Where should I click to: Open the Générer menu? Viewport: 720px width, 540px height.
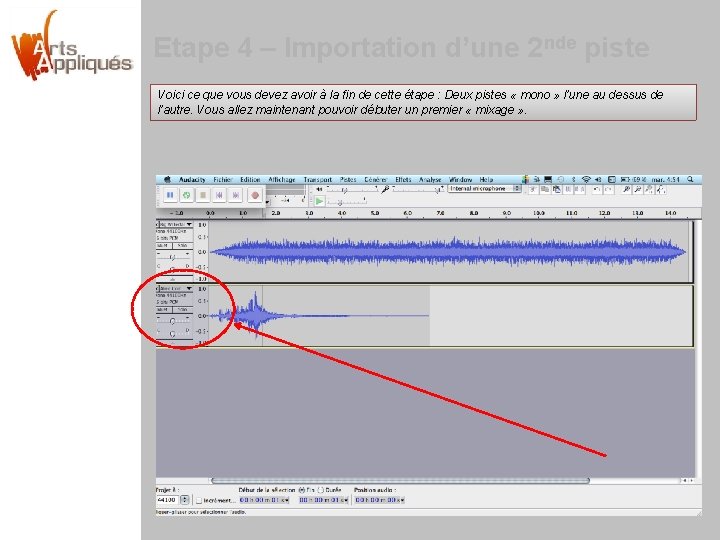coord(376,180)
